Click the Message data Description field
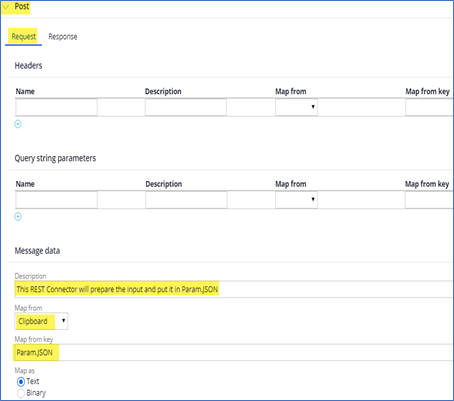The height and width of the screenshot is (401, 454). coord(233,289)
